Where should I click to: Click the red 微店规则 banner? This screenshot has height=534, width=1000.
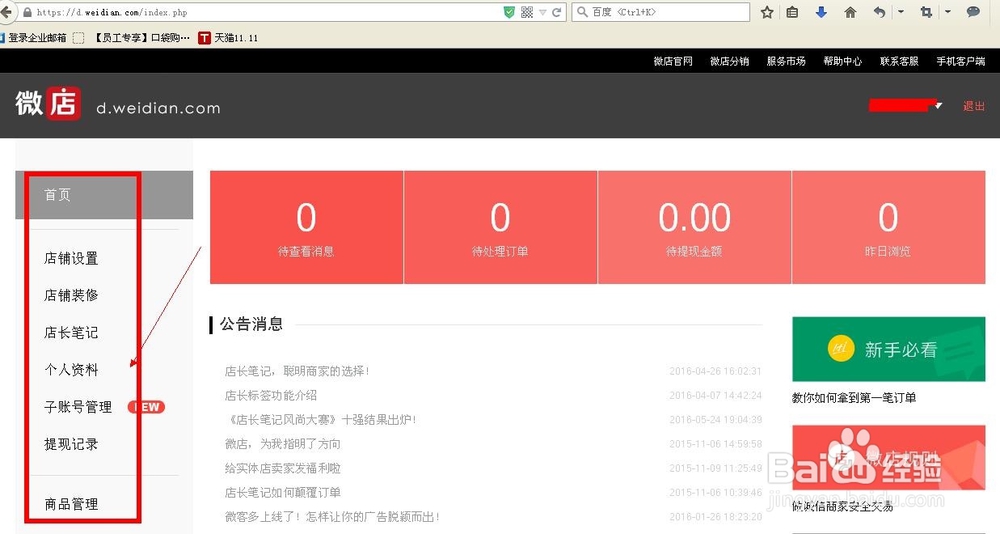click(888, 457)
